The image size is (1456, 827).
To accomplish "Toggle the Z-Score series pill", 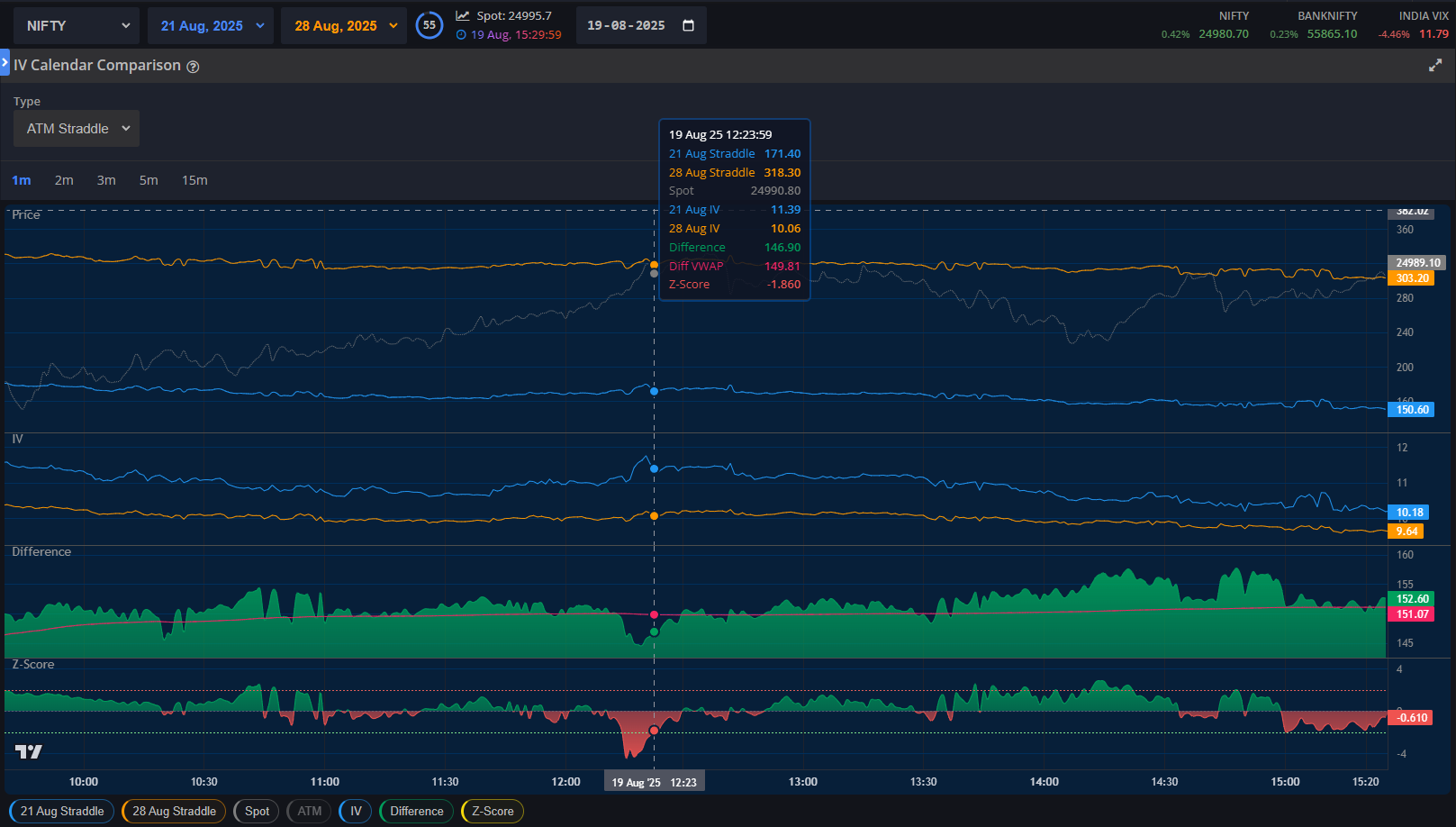I will click(x=492, y=811).
